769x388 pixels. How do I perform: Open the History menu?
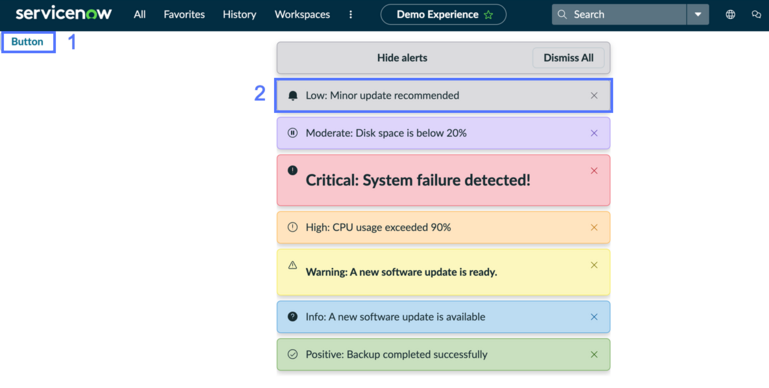(x=239, y=14)
